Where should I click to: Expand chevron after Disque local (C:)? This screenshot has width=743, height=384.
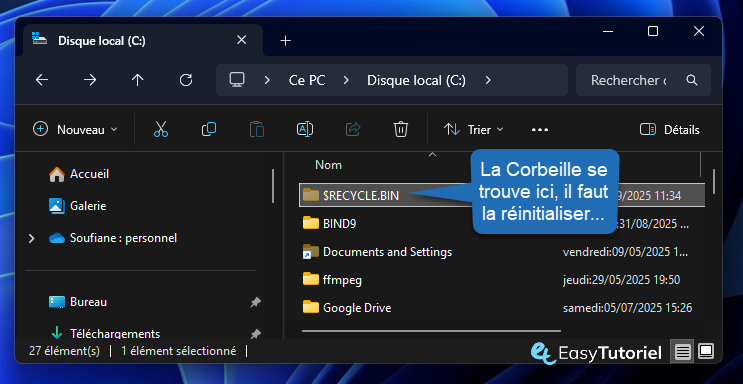point(488,80)
